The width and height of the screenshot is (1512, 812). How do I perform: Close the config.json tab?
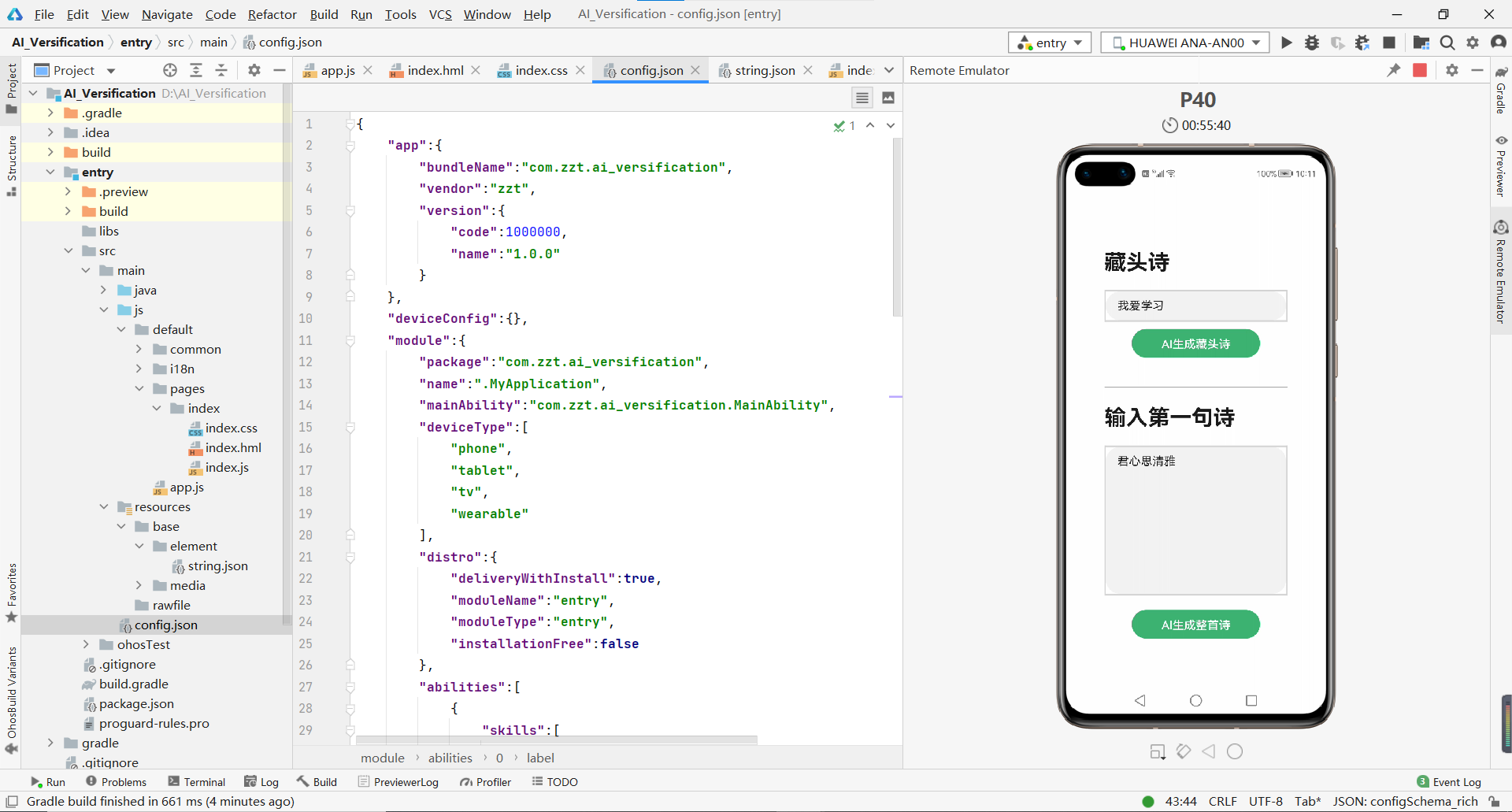click(695, 70)
